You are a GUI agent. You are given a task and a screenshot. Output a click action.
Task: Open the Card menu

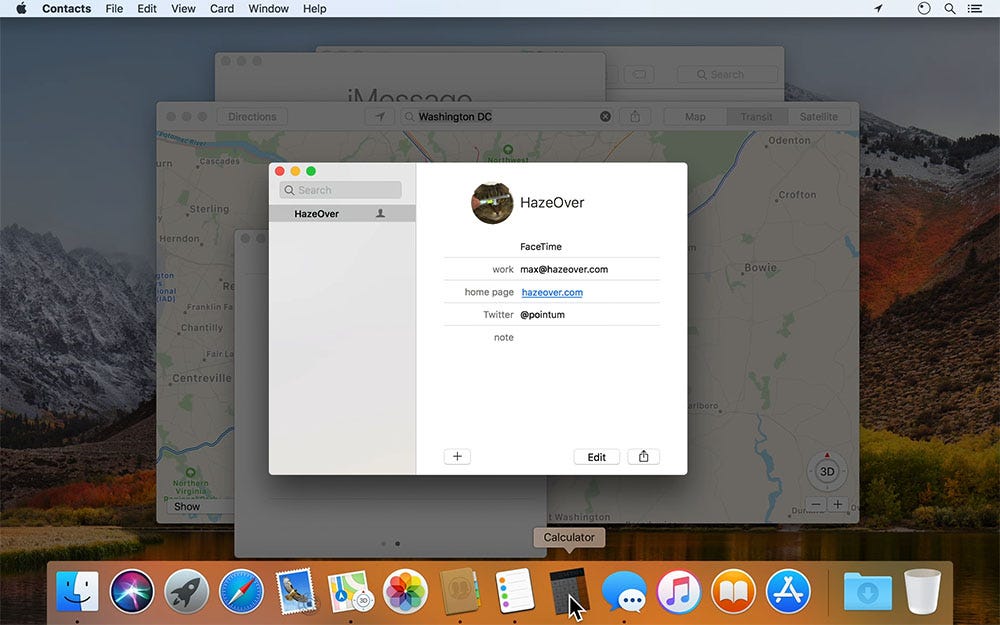click(222, 8)
